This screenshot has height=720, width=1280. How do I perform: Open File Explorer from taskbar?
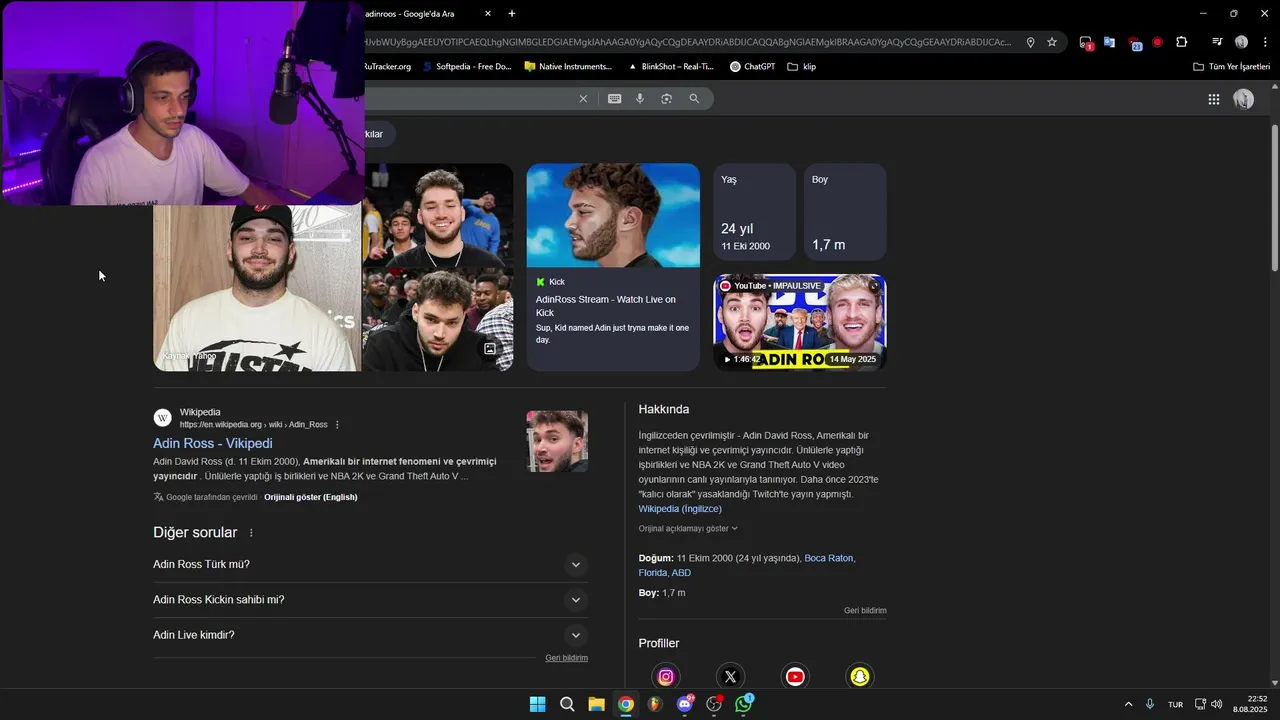coord(596,704)
